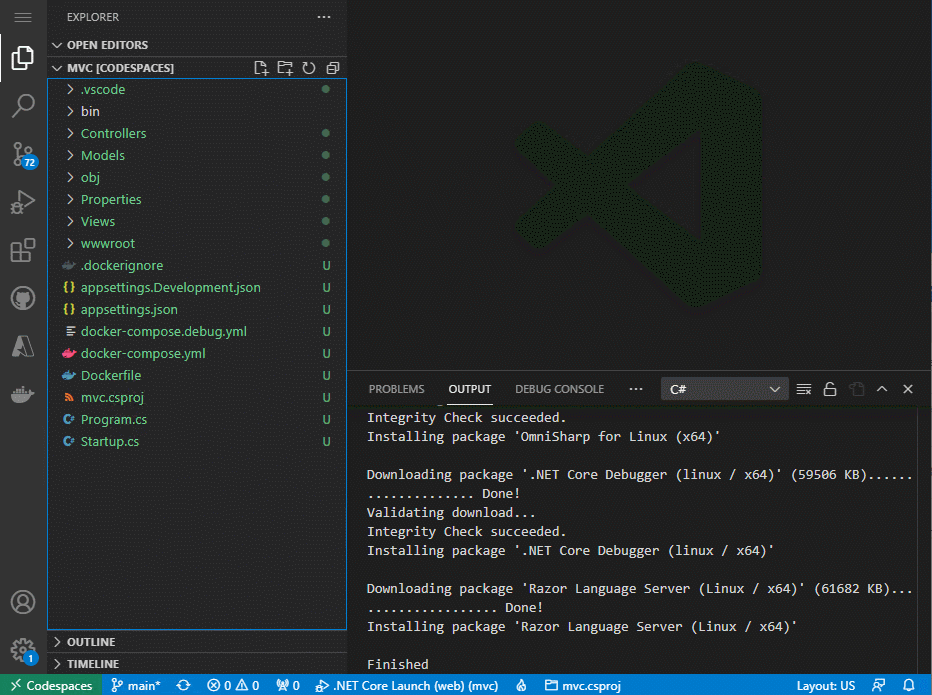
Task: Open the application hamburger menu
Action: click(x=23, y=17)
